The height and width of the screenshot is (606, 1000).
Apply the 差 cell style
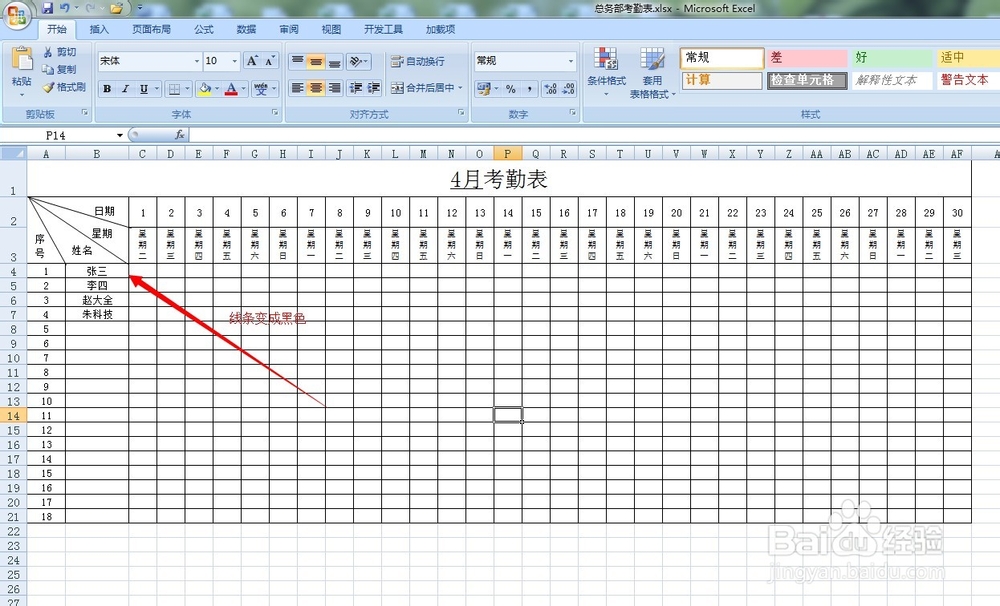tap(807, 57)
